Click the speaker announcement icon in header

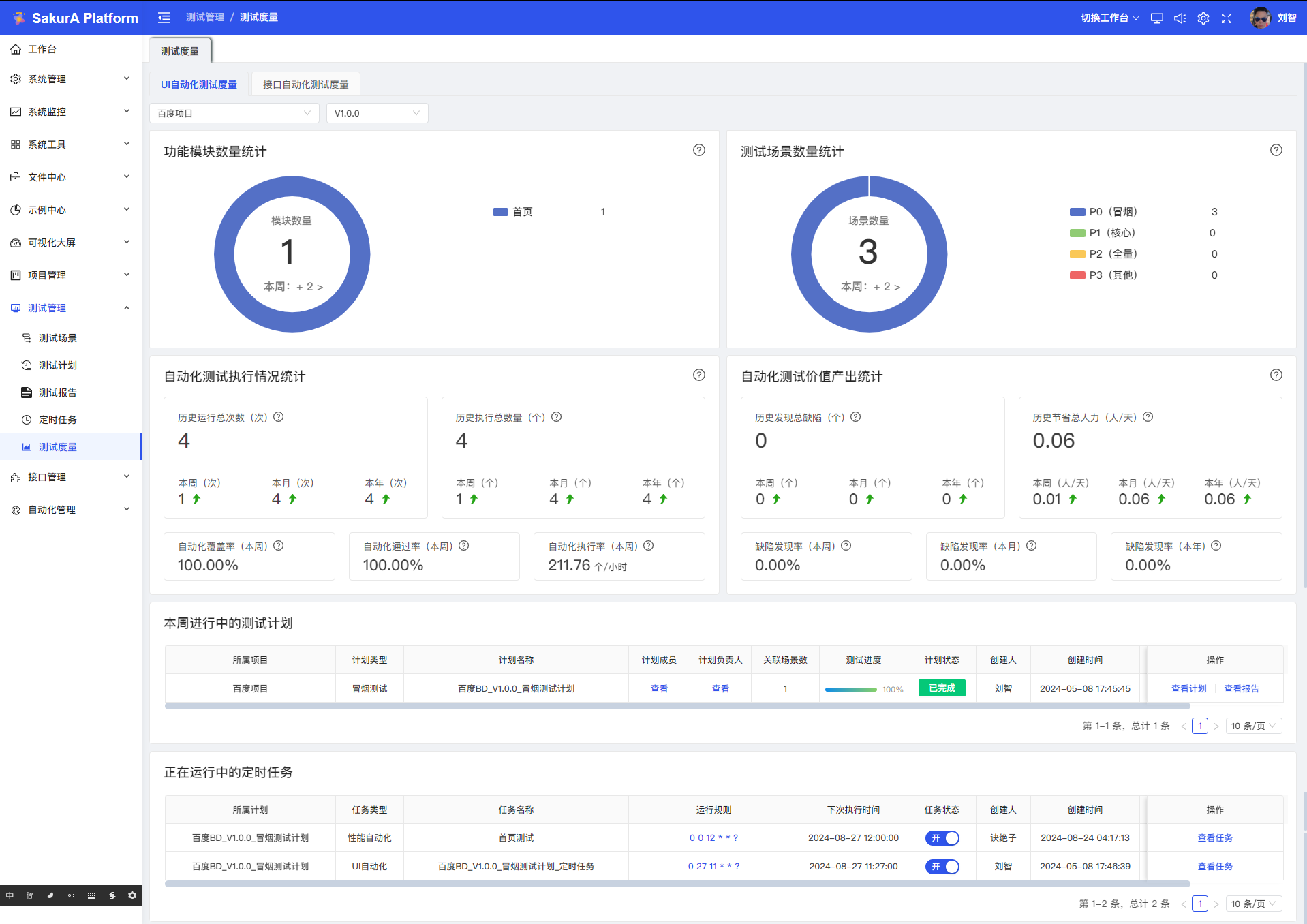point(1180,18)
